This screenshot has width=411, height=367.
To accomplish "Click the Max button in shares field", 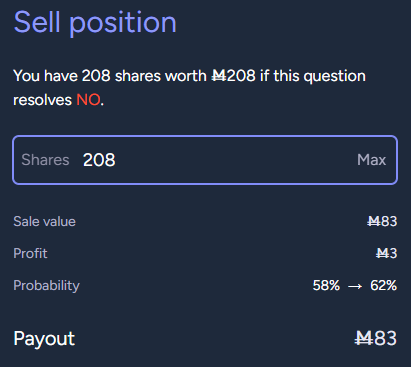I will point(371,160).
